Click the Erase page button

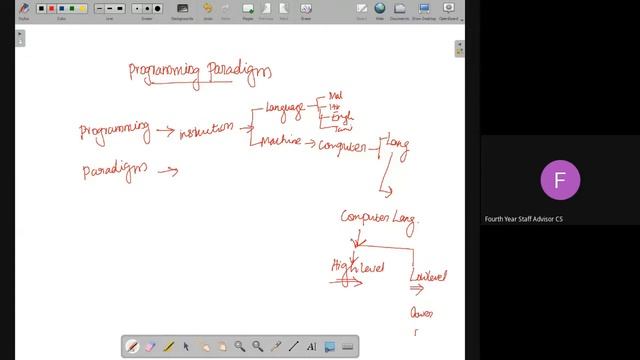[x=306, y=11]
